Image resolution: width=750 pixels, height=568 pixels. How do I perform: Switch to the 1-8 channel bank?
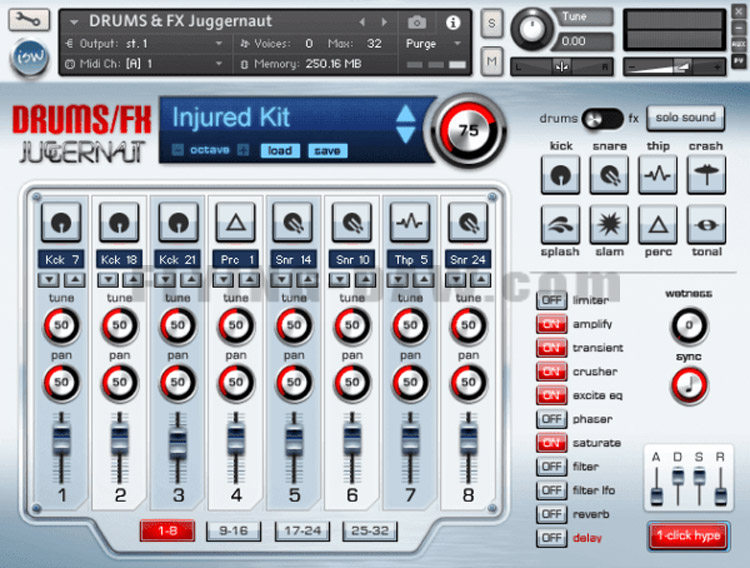pyautogui.click(x=167, y=531)
